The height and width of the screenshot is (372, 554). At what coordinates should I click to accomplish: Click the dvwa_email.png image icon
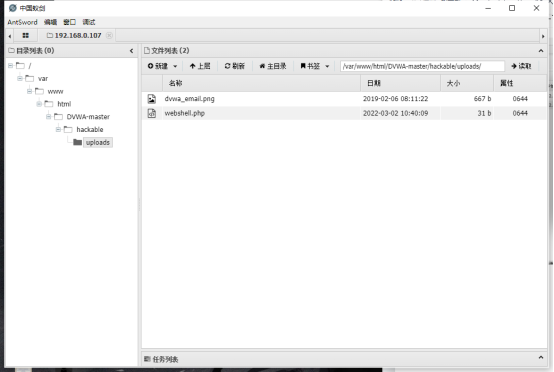pos(152,99)
